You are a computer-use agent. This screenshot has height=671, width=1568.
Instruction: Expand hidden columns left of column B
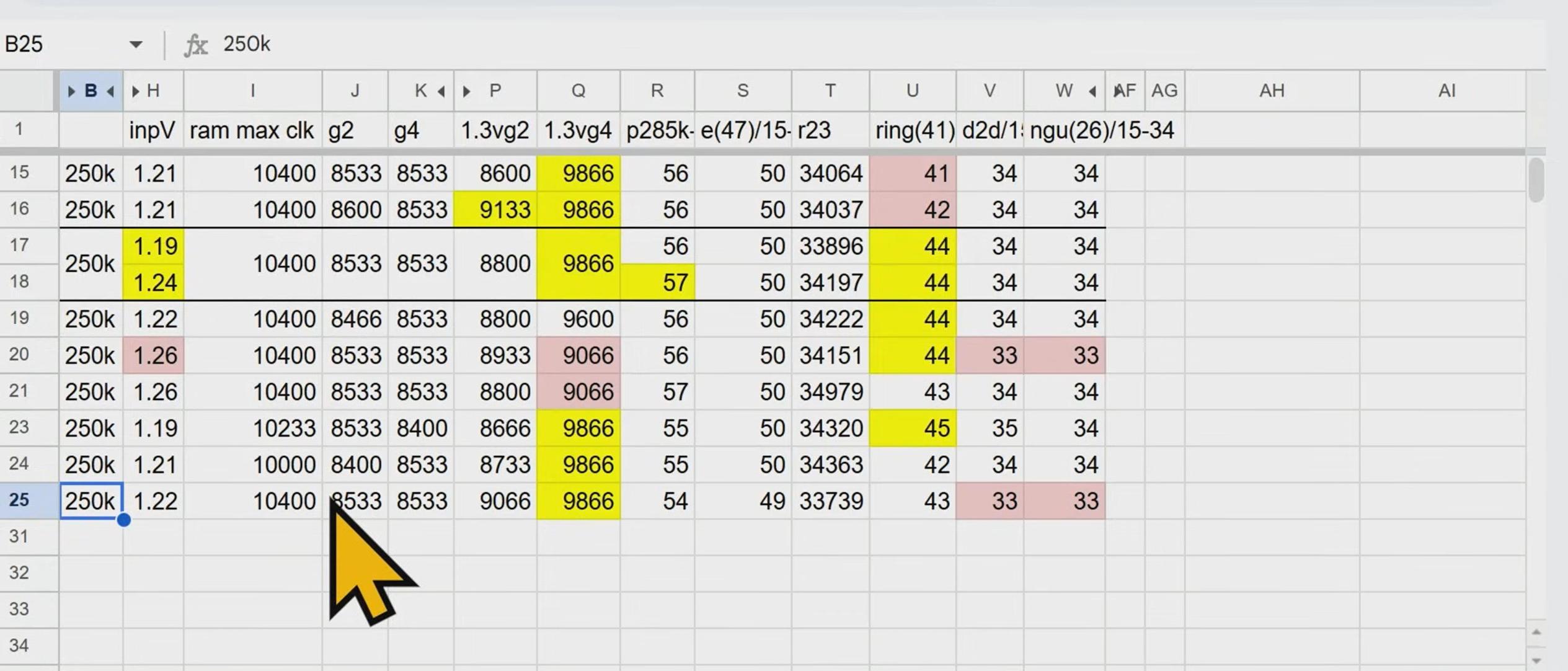71,91
